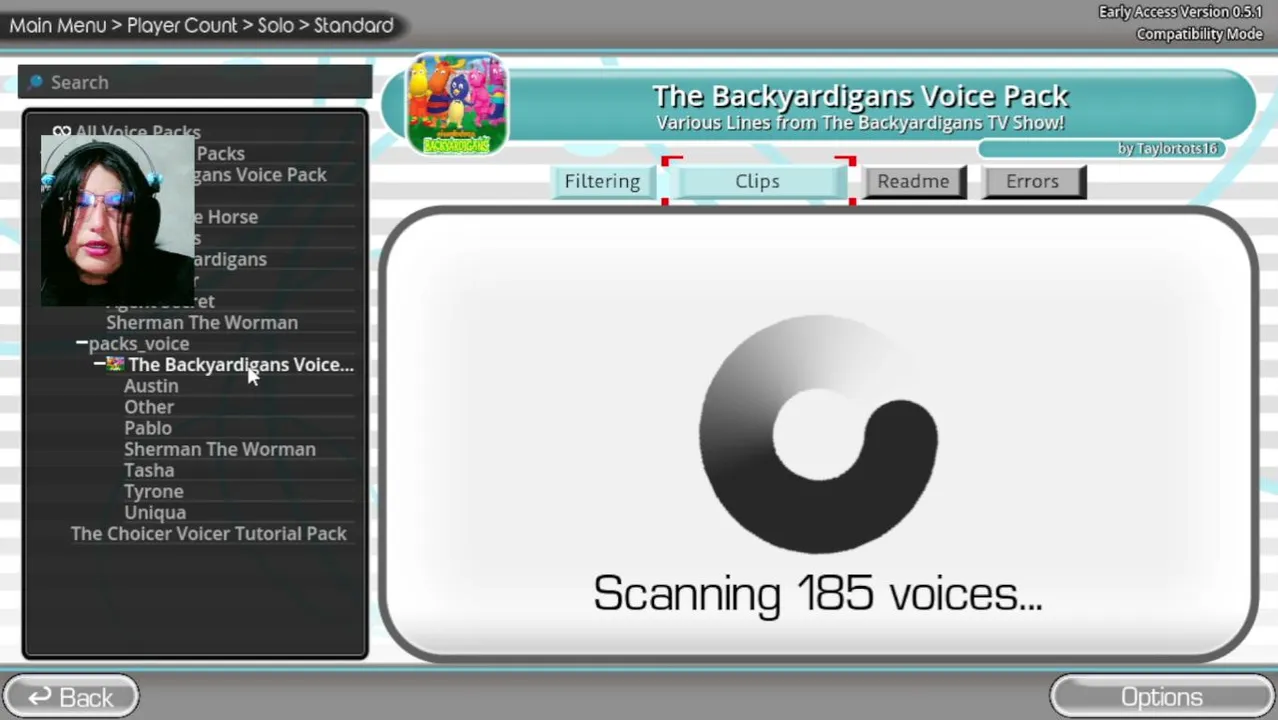This screenshot has height=720, width=1278.
Task: Click the author tag by Taylortots16
Action: click(1100, 148)
